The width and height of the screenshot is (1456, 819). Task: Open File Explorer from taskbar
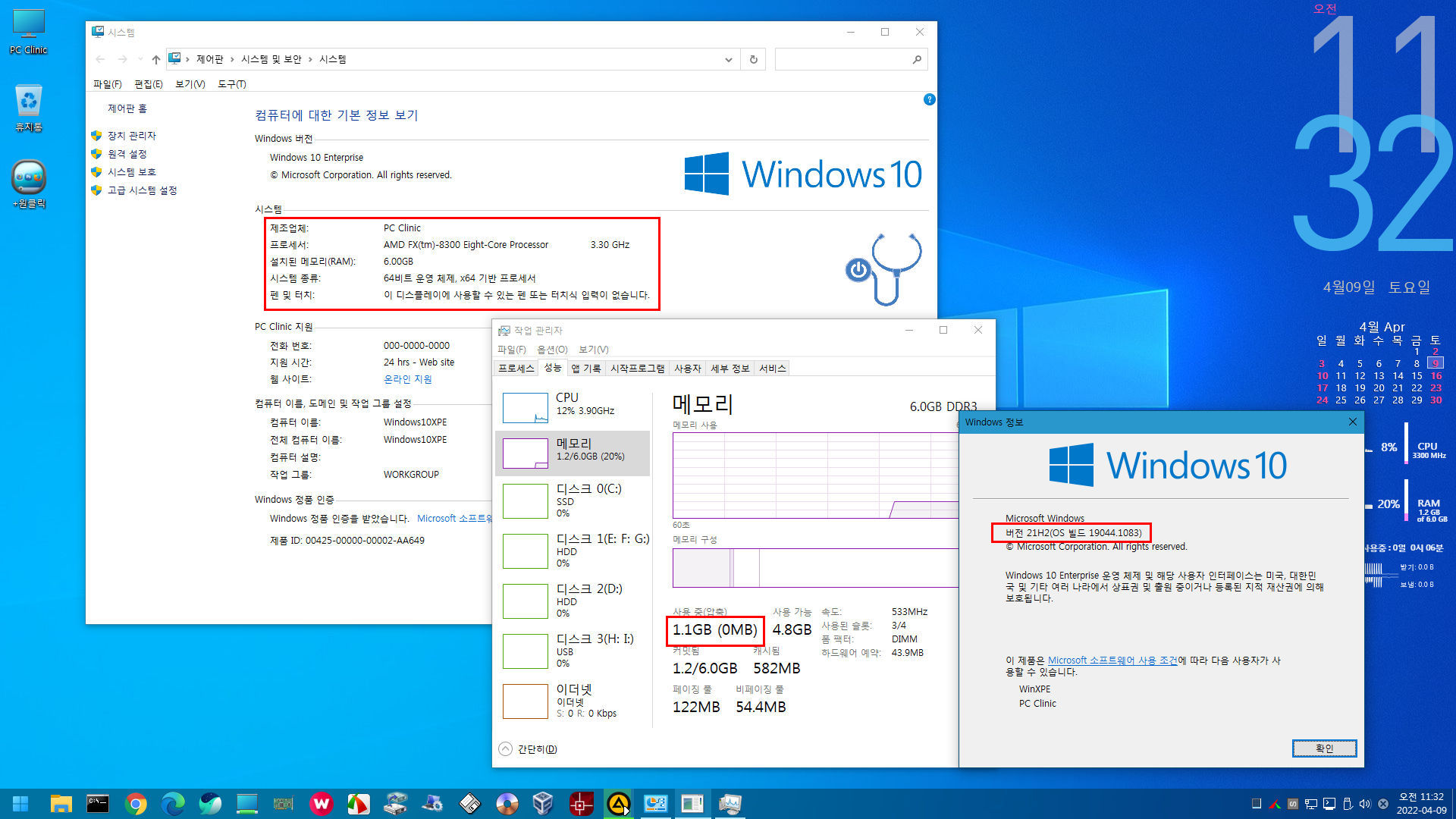pyautogui.click(x=61, y=804)
